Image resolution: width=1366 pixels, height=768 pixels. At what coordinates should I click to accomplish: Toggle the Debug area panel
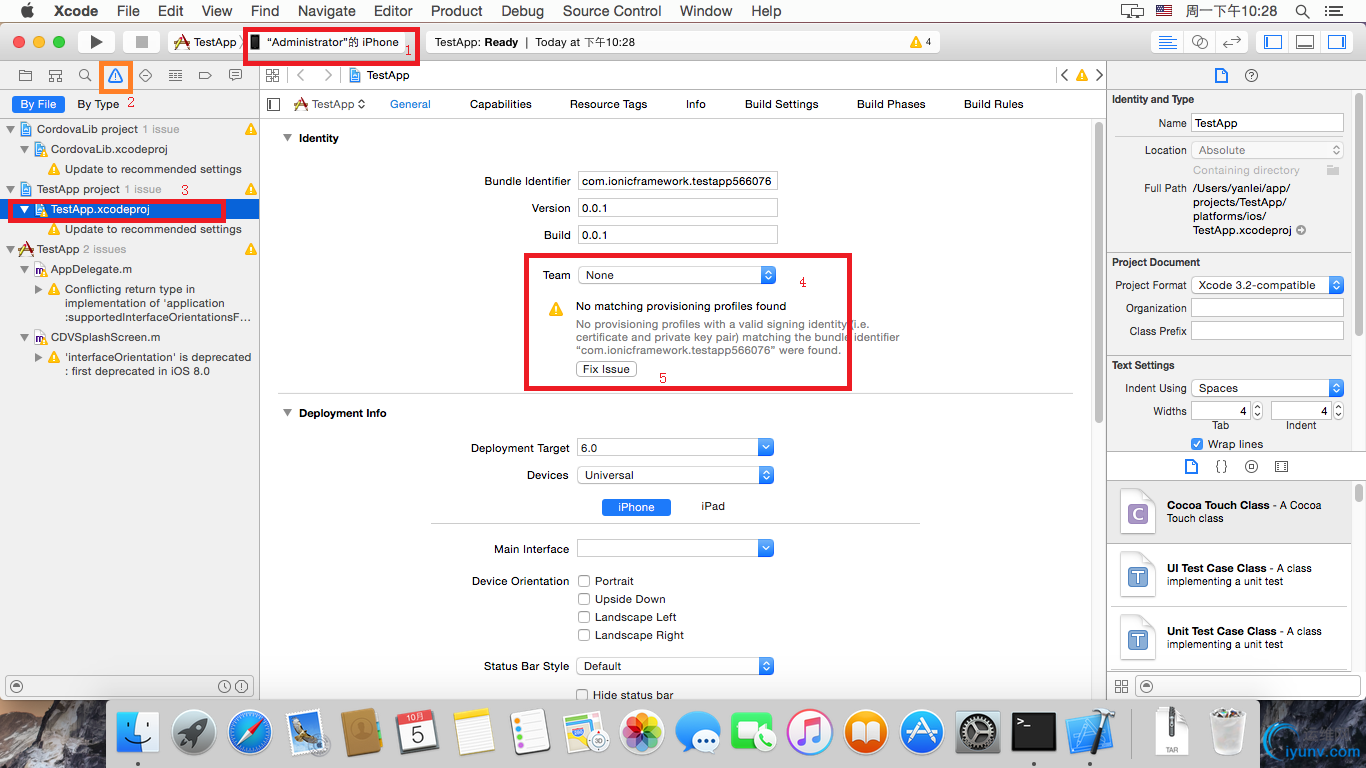tap(1305, 42)
